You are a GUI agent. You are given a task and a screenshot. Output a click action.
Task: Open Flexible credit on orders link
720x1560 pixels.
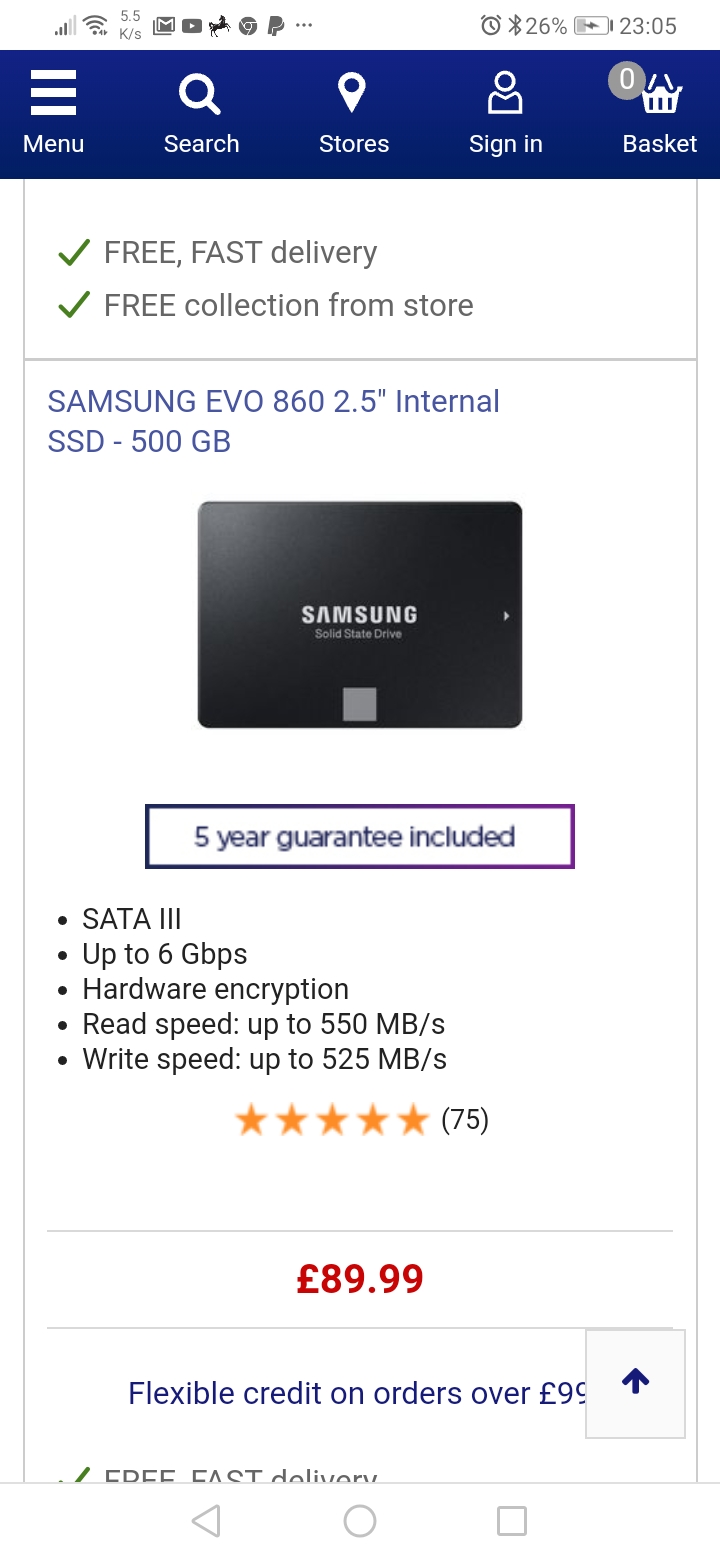point(356,1393)
